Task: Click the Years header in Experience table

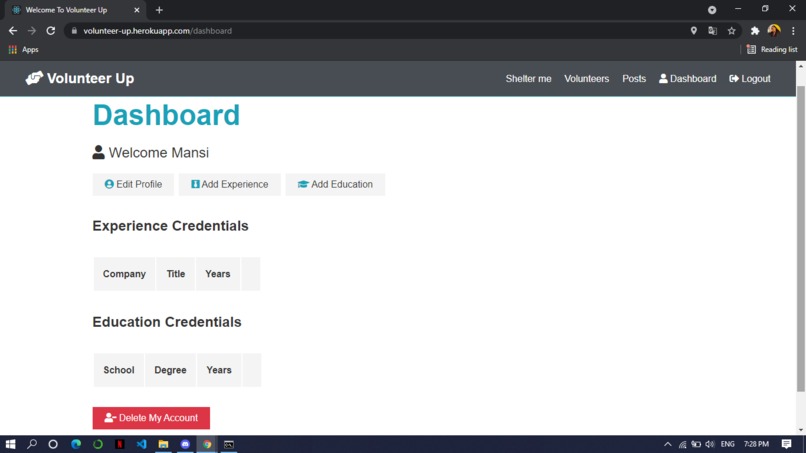Action: coord(217,274)
